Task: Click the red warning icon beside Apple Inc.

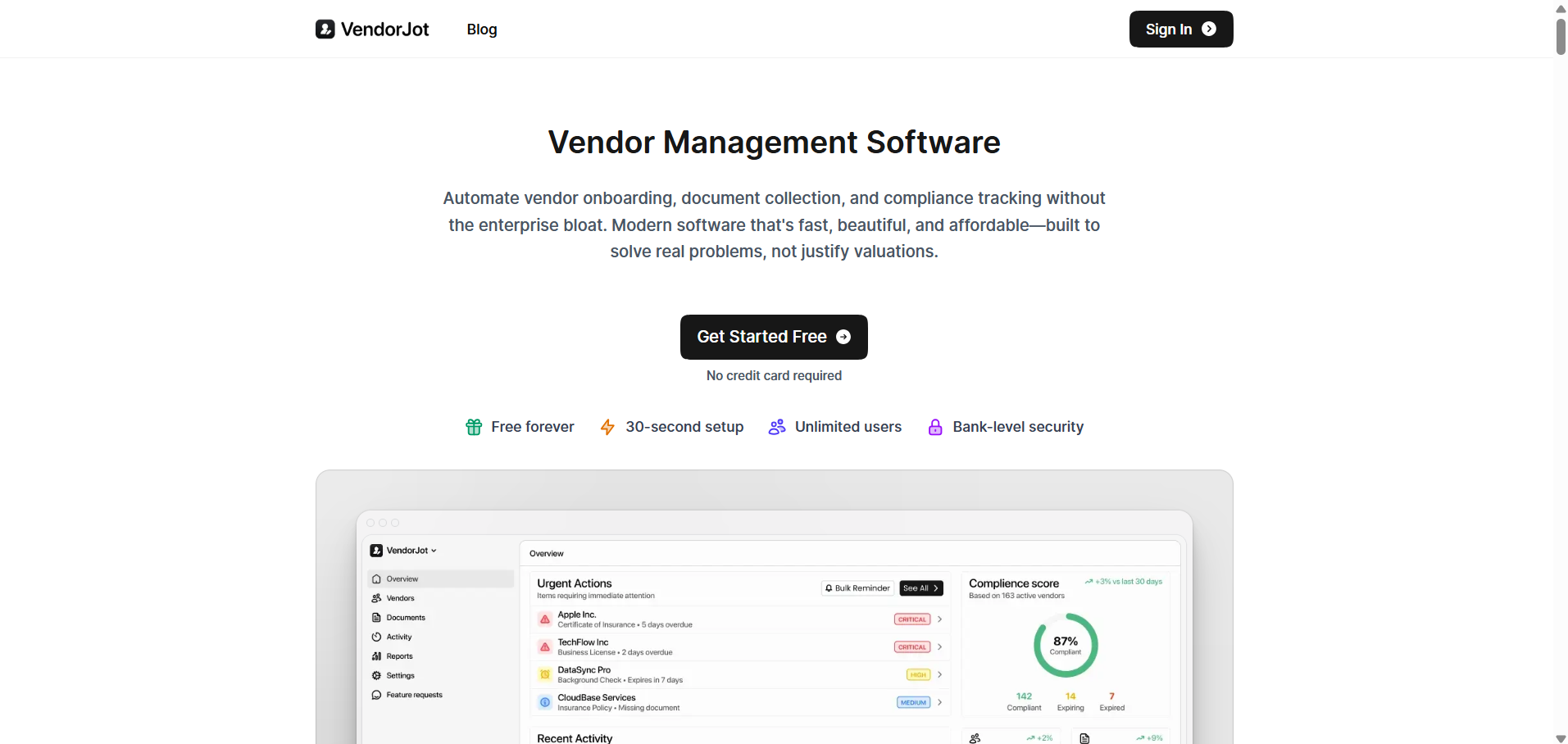Action: (545, 619)
